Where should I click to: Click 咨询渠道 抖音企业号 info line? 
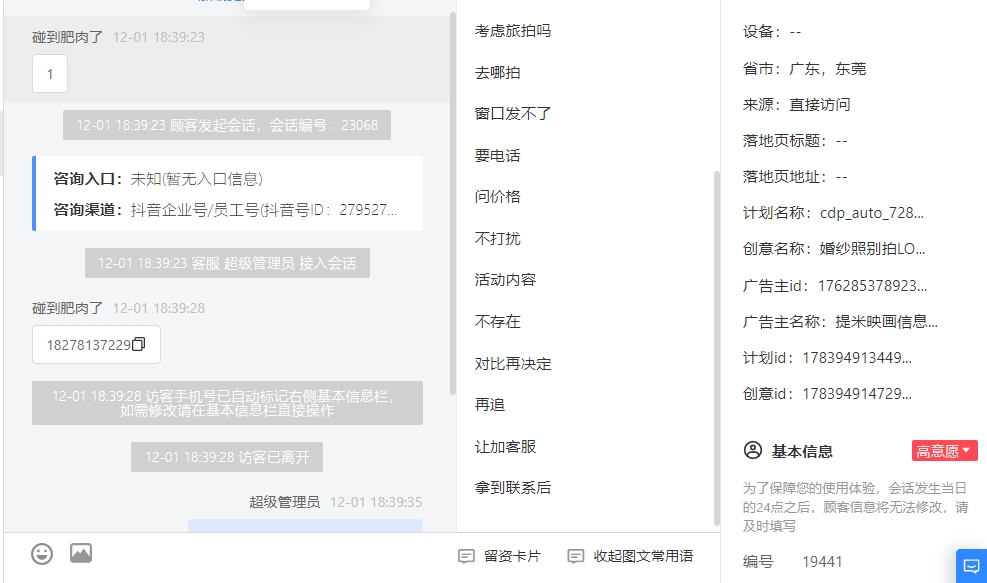(225, 210)
